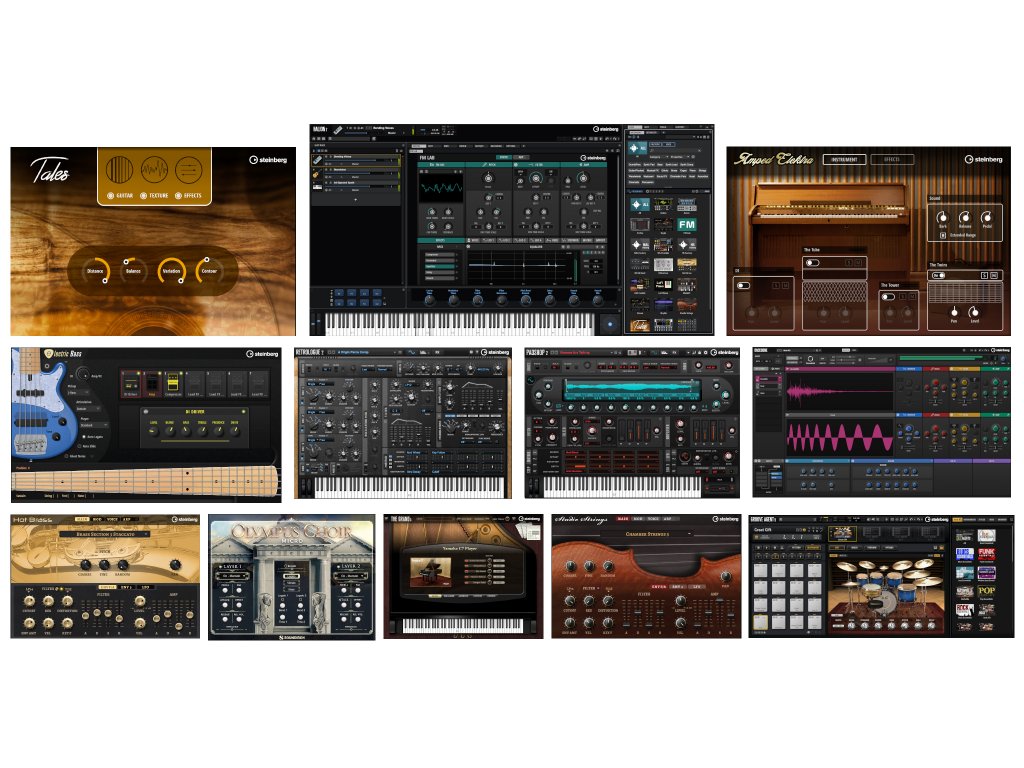Screen dimensions: 1024x768
Task: Toggle the GUITAR power button in Tales
Action: [x=111, y=196]
